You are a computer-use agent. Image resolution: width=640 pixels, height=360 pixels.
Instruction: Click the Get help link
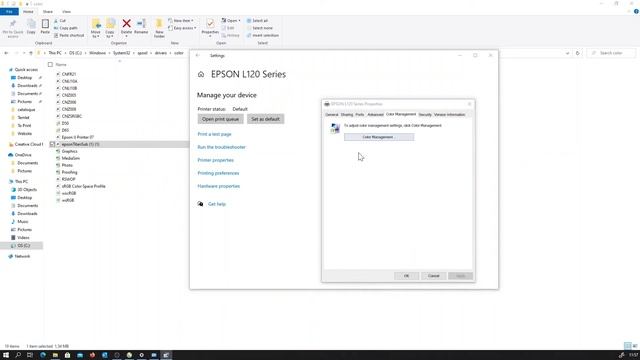coord(217,204)
